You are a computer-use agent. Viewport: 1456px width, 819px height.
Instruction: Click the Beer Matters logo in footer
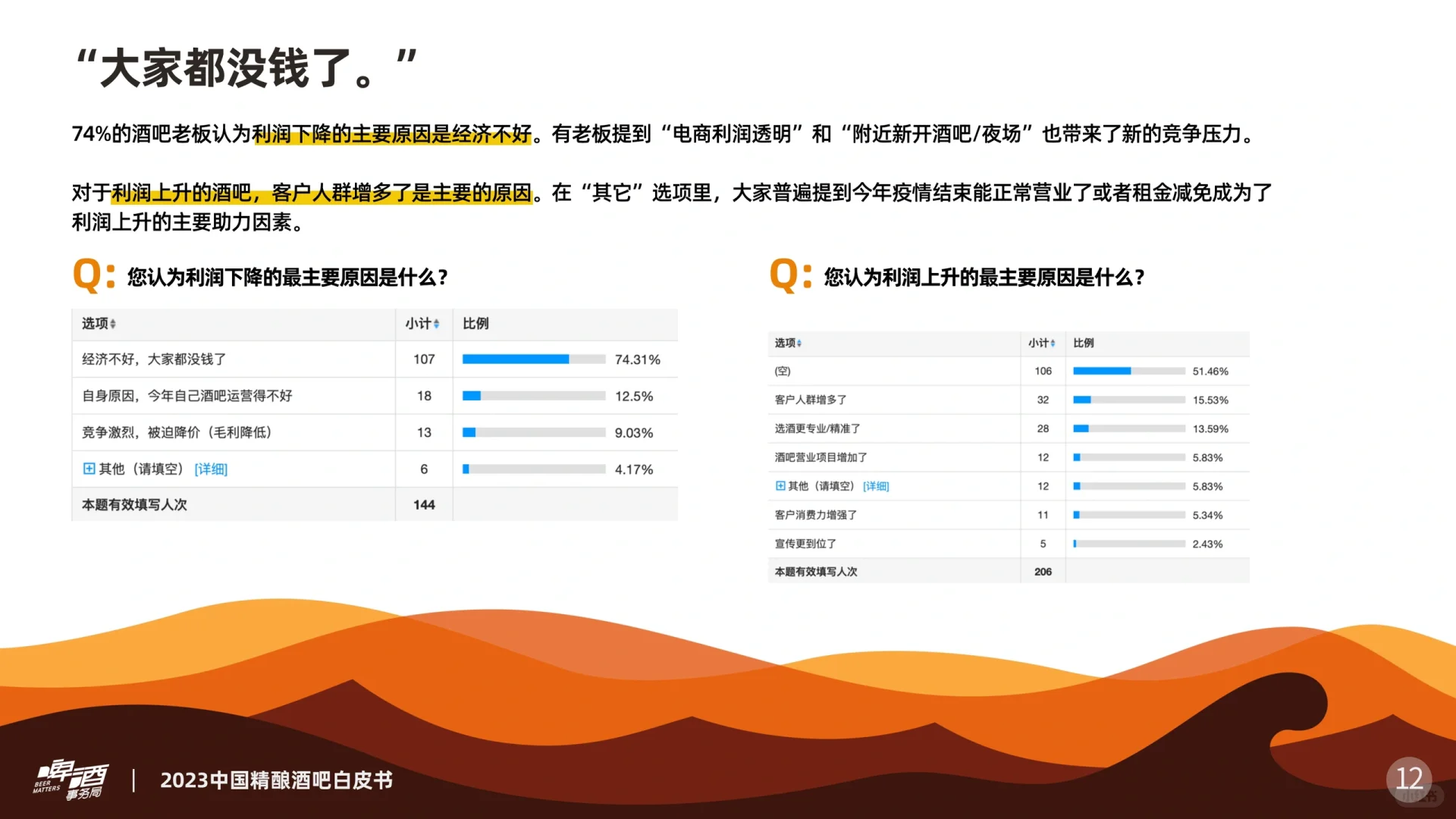[x=71, y=780]
